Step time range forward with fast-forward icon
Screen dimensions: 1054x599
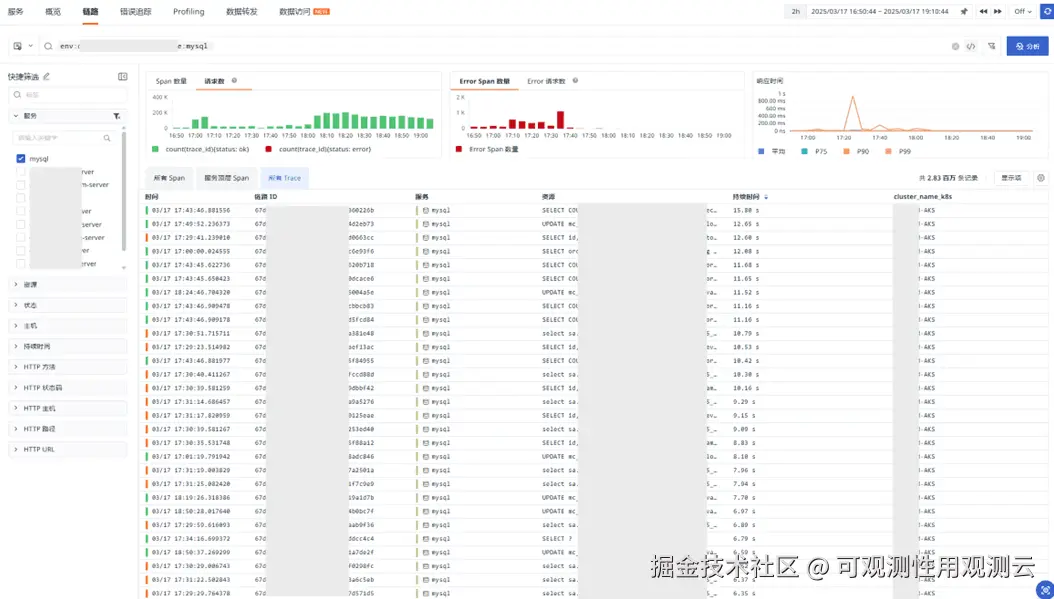(998, 11)
